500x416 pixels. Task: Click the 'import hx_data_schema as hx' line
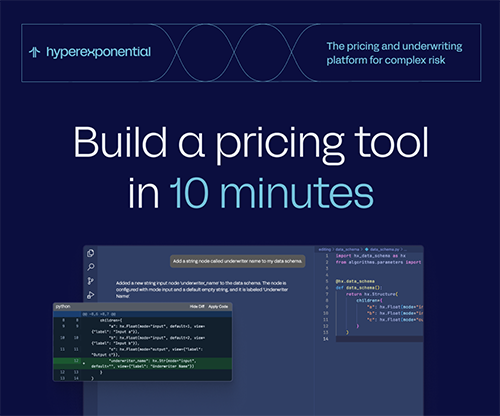370,256
